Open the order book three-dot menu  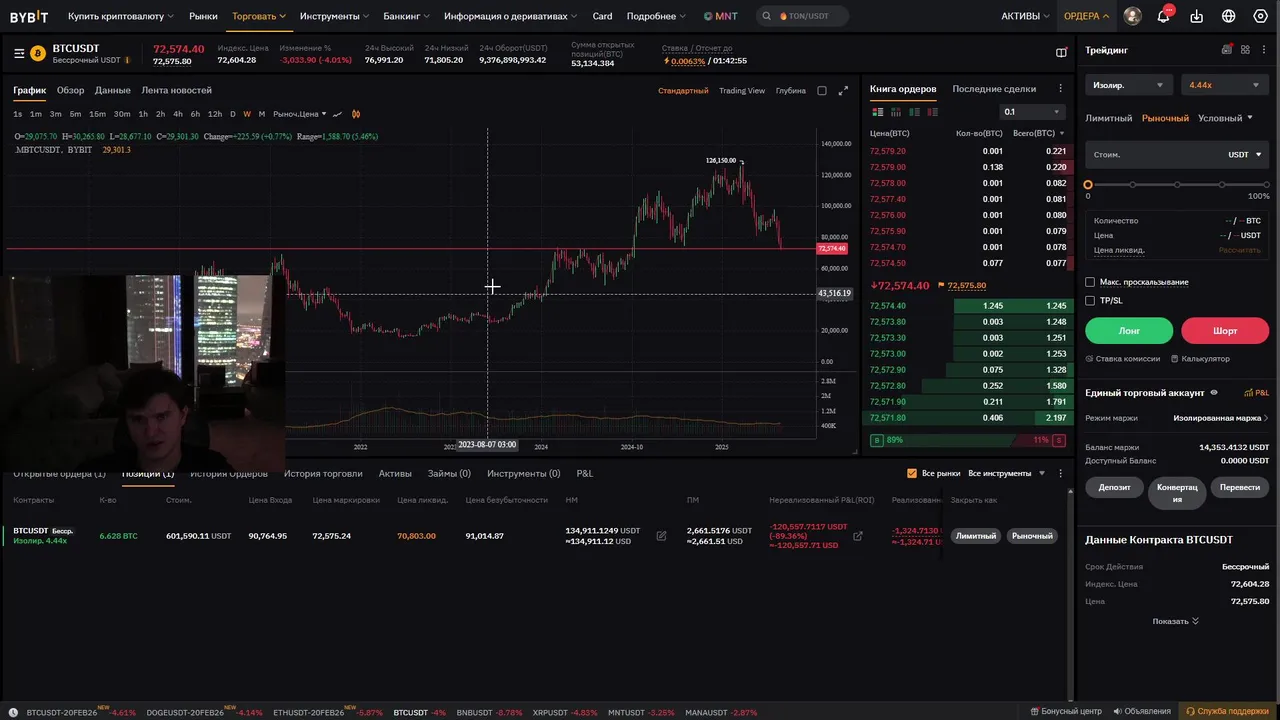point(1060,89)
